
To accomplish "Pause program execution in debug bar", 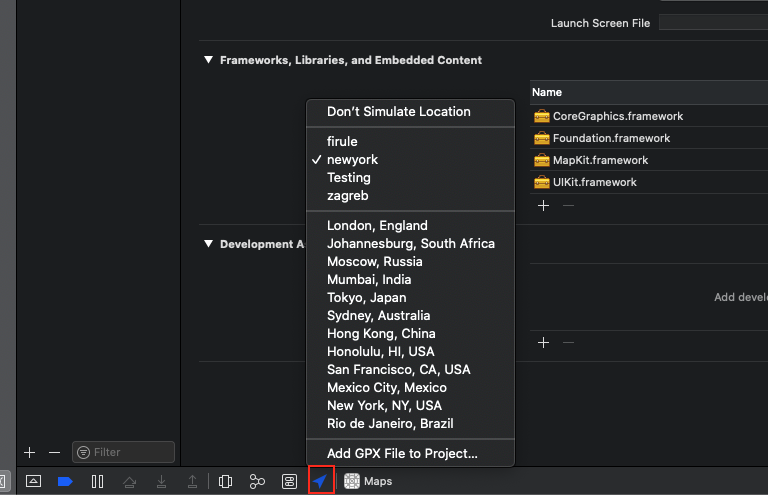I will [x=97, y=481].
